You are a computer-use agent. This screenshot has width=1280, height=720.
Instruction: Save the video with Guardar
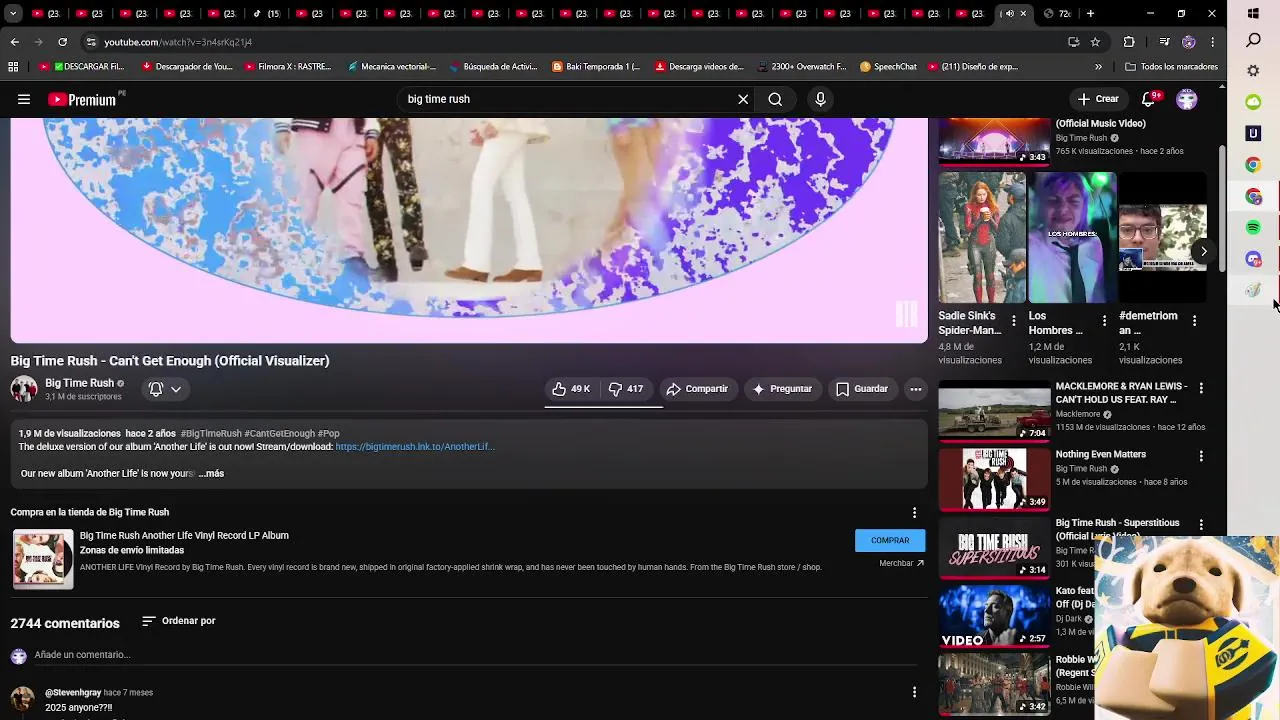click(862, 389)
